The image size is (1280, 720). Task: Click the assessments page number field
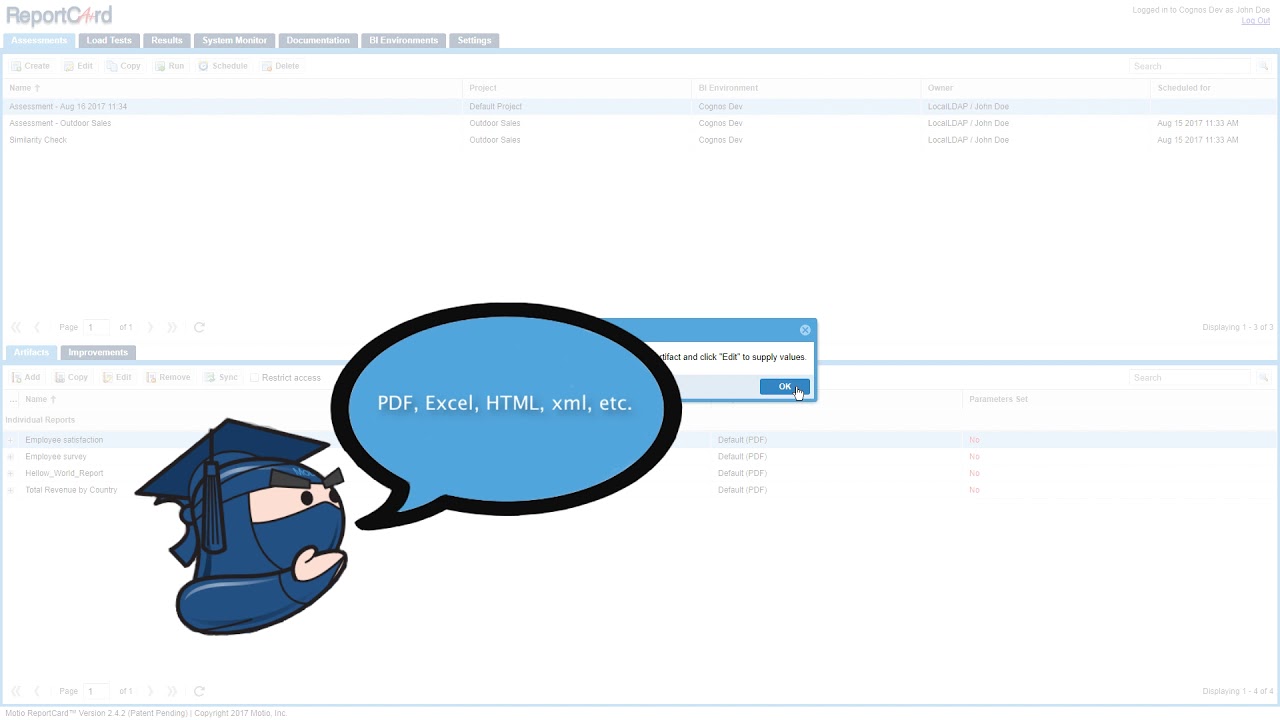(97, 327)
